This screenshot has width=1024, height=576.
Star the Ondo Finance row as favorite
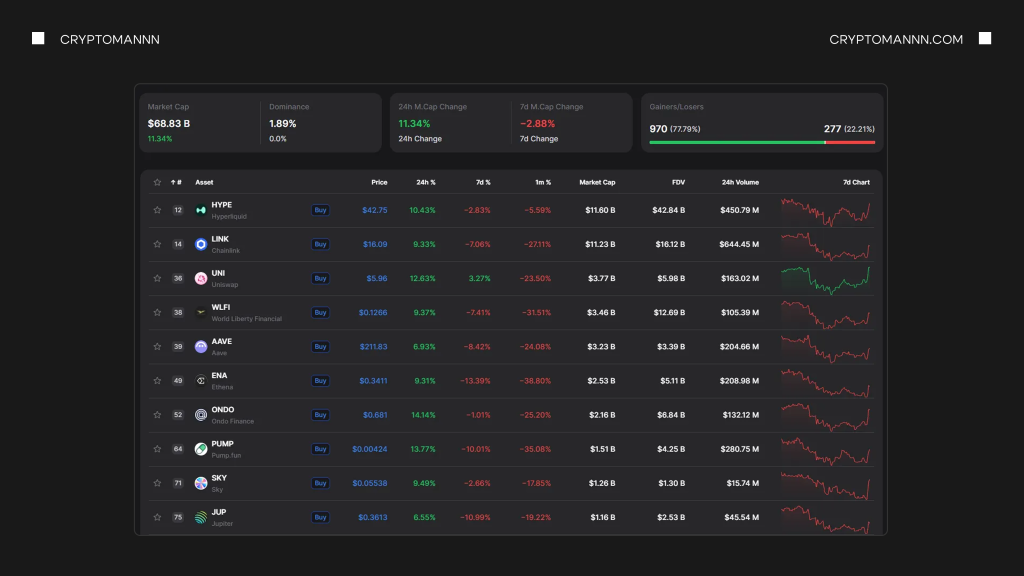pyautogui.click(x=157, y=415)
